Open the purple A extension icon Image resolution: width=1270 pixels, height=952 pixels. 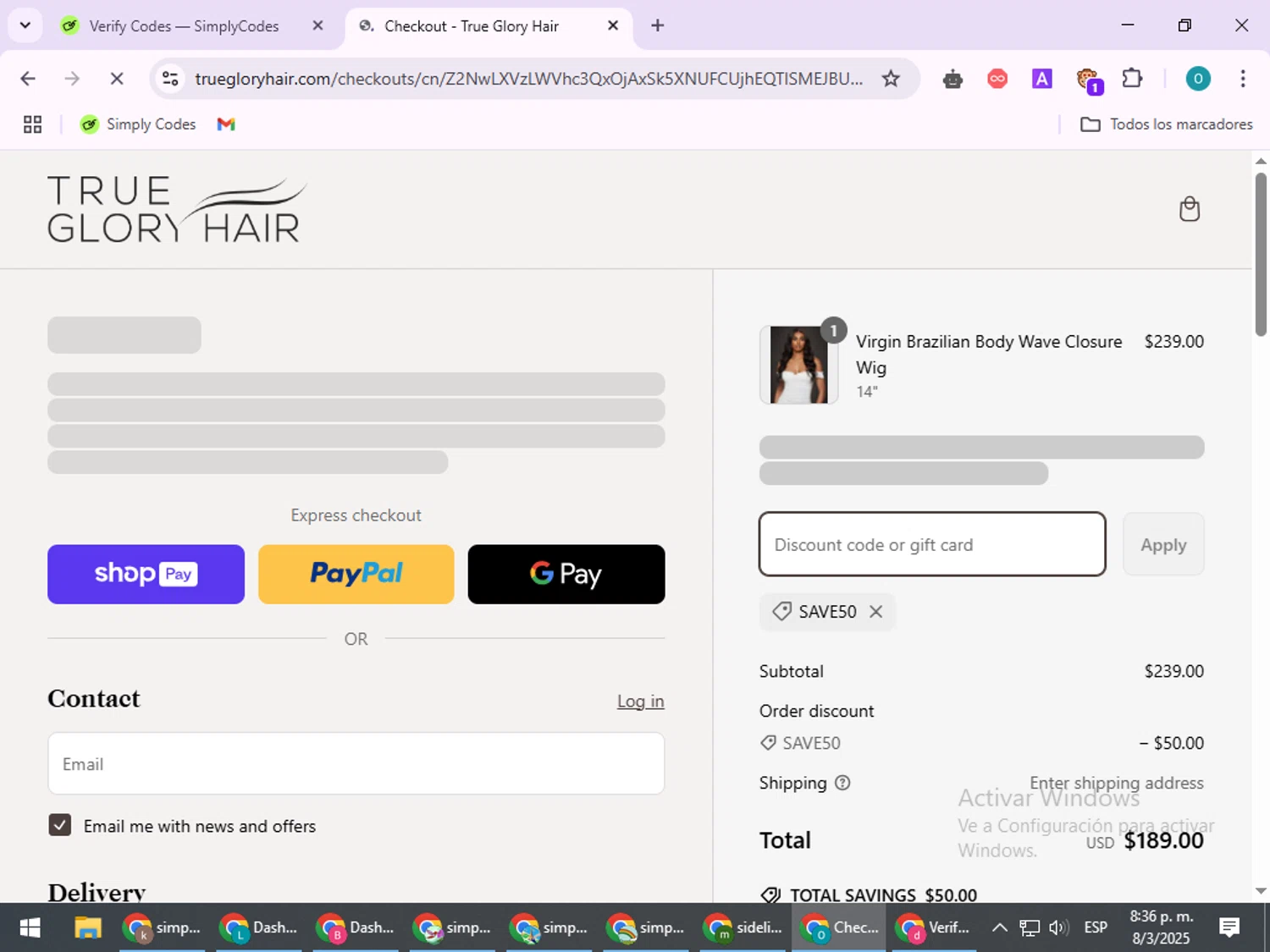1041,79
